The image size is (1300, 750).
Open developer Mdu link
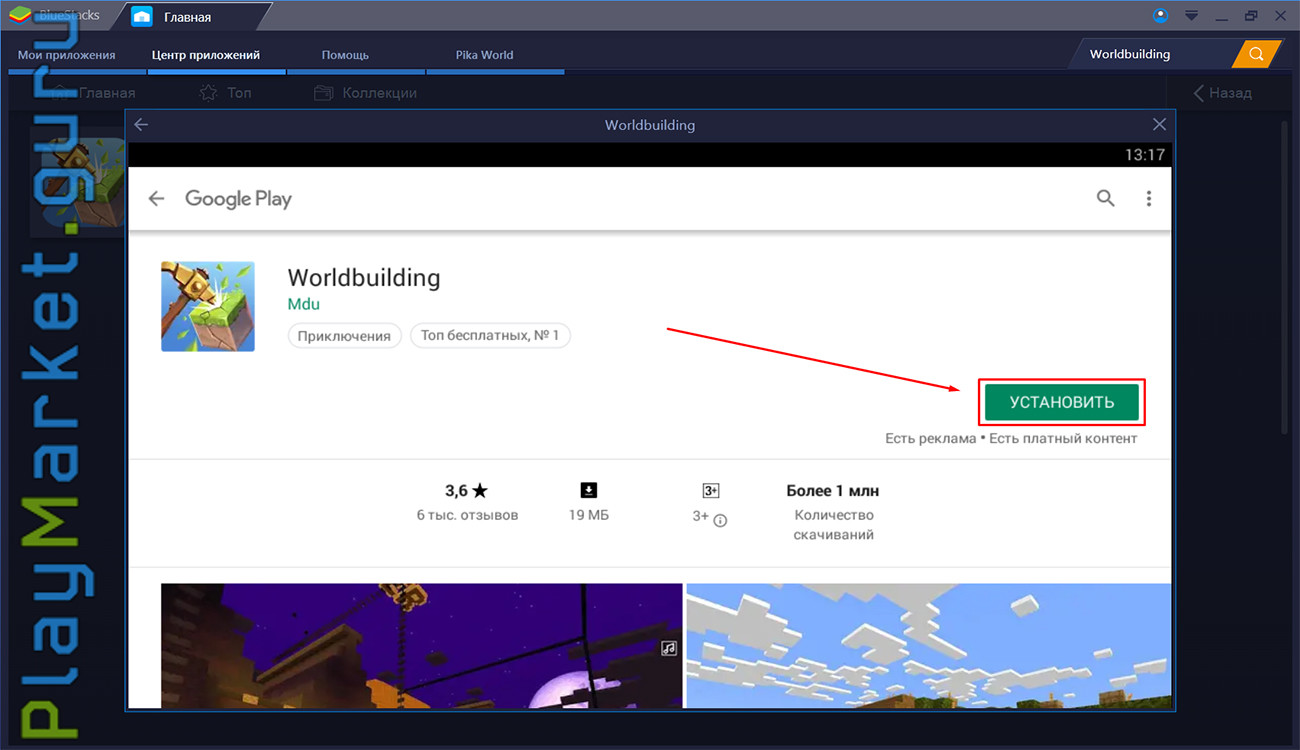click(x=303, y=304)
